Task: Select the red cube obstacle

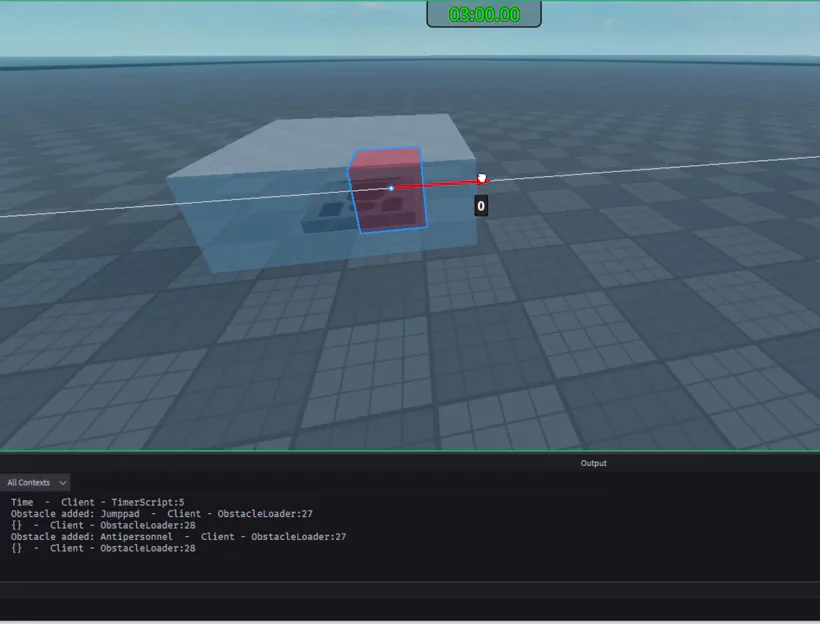Action: [388, 190]
